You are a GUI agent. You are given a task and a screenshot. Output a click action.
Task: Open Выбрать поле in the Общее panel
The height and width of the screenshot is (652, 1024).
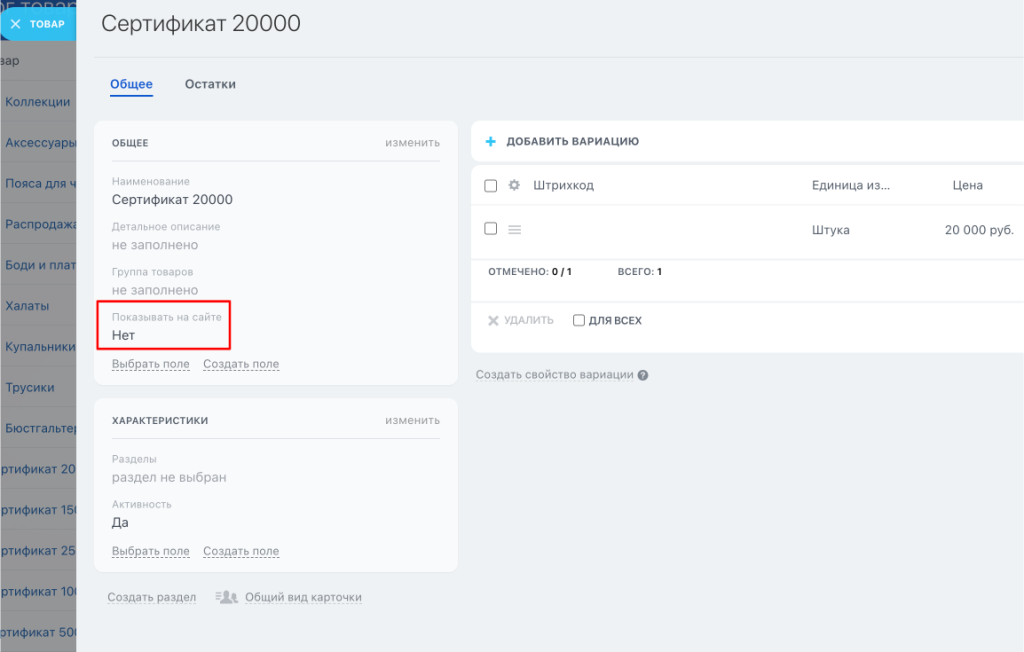click(150, 364)
